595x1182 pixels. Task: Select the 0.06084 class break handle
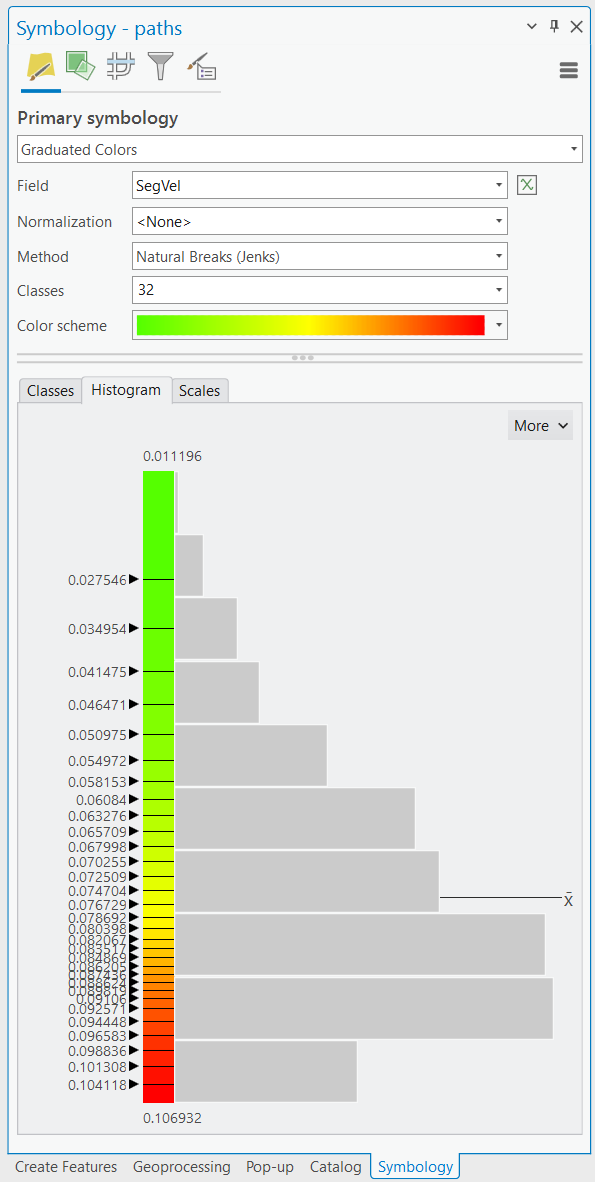[x=134, y=798]
